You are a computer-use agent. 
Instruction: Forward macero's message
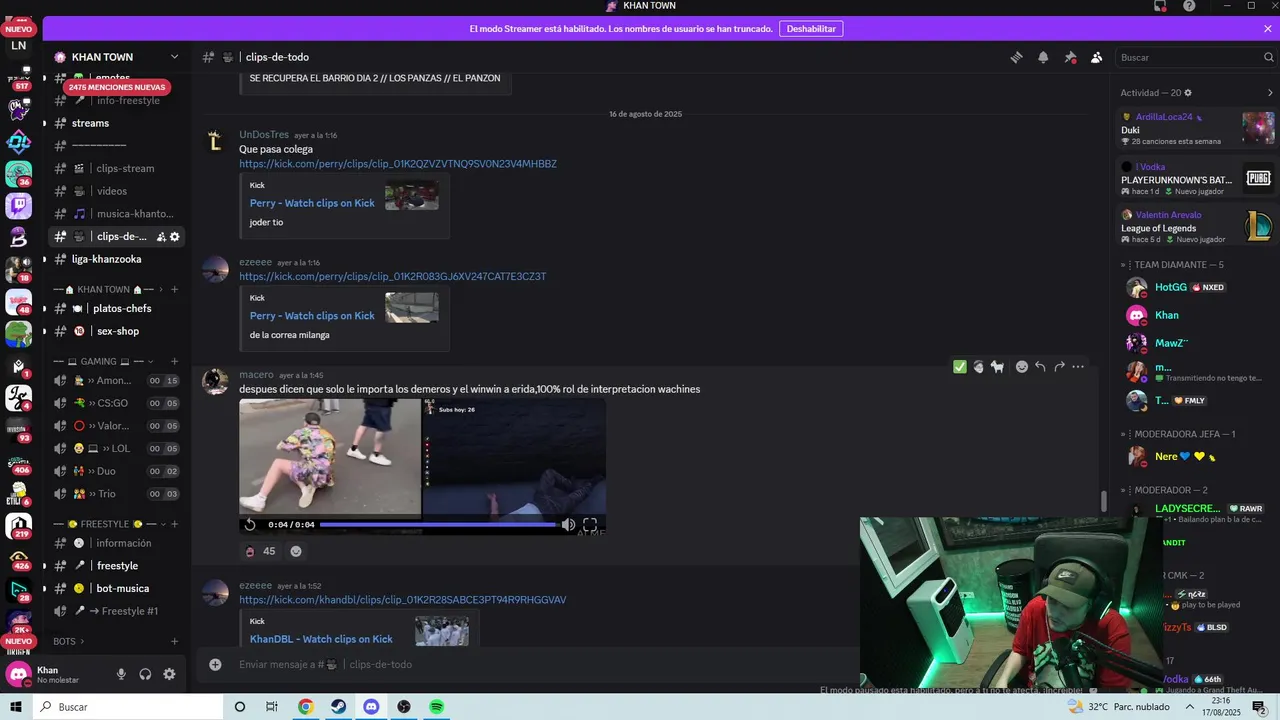pos(1059,367)
